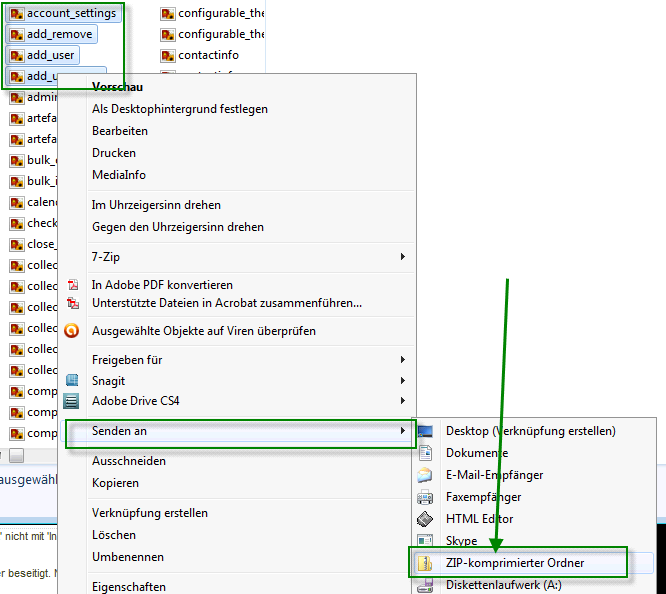Choose Vorschau from the context menu
The width and height of the screenshot is (666, 594).
pos(118,87)
